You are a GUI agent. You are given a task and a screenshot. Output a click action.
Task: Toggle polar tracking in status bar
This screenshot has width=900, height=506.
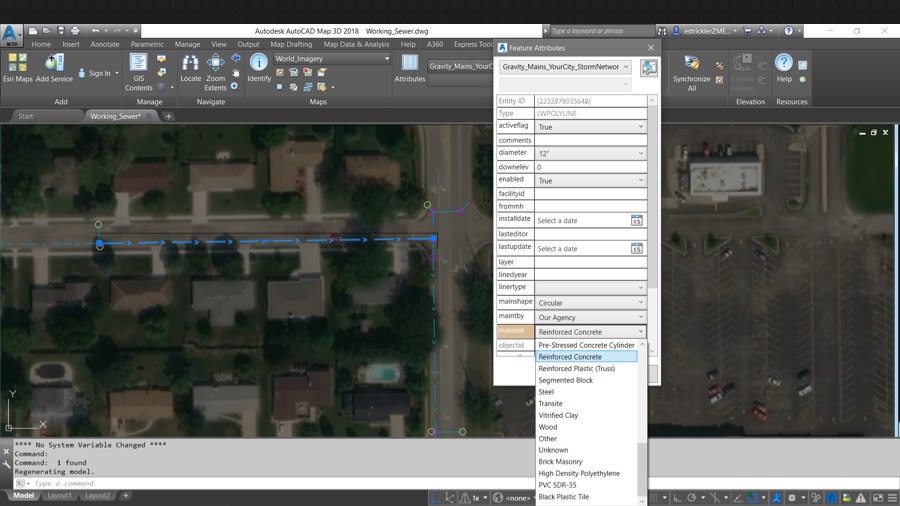point(692,498)
